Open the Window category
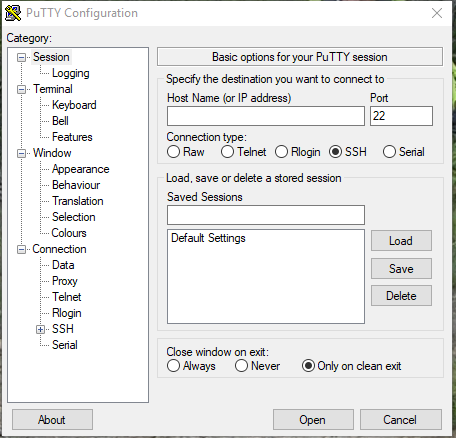This screenshot has width=456, height=438. (52, 153)
